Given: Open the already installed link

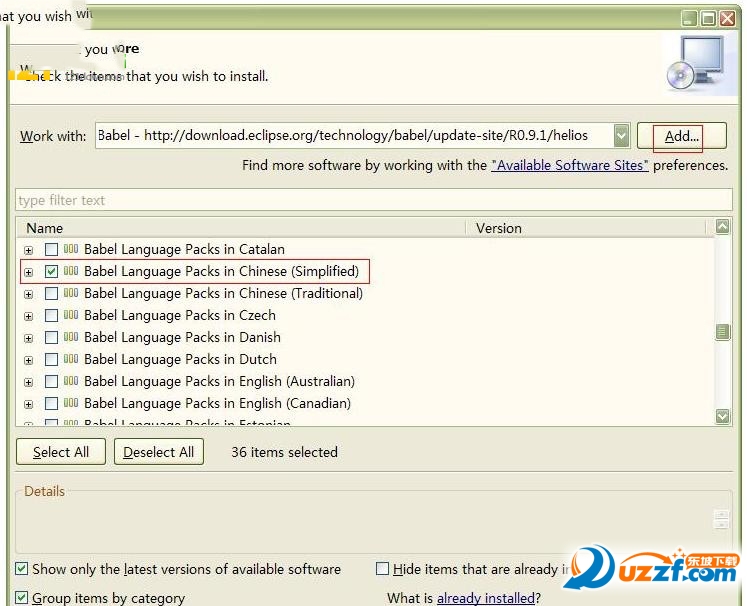Looking at the screenshot, I should pos(485,598).
